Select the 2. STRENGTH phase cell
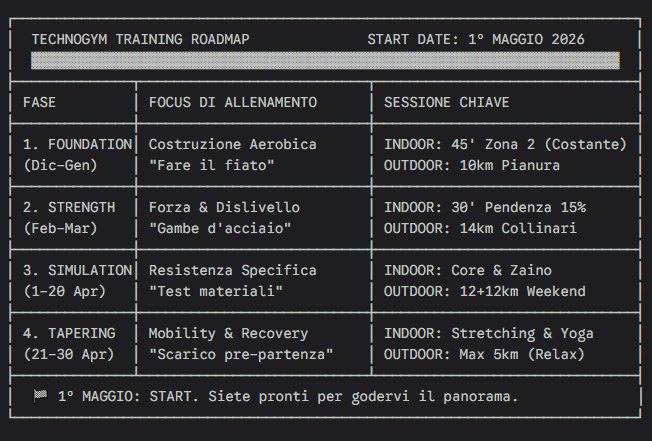652x441 pixels. [69, 208]
